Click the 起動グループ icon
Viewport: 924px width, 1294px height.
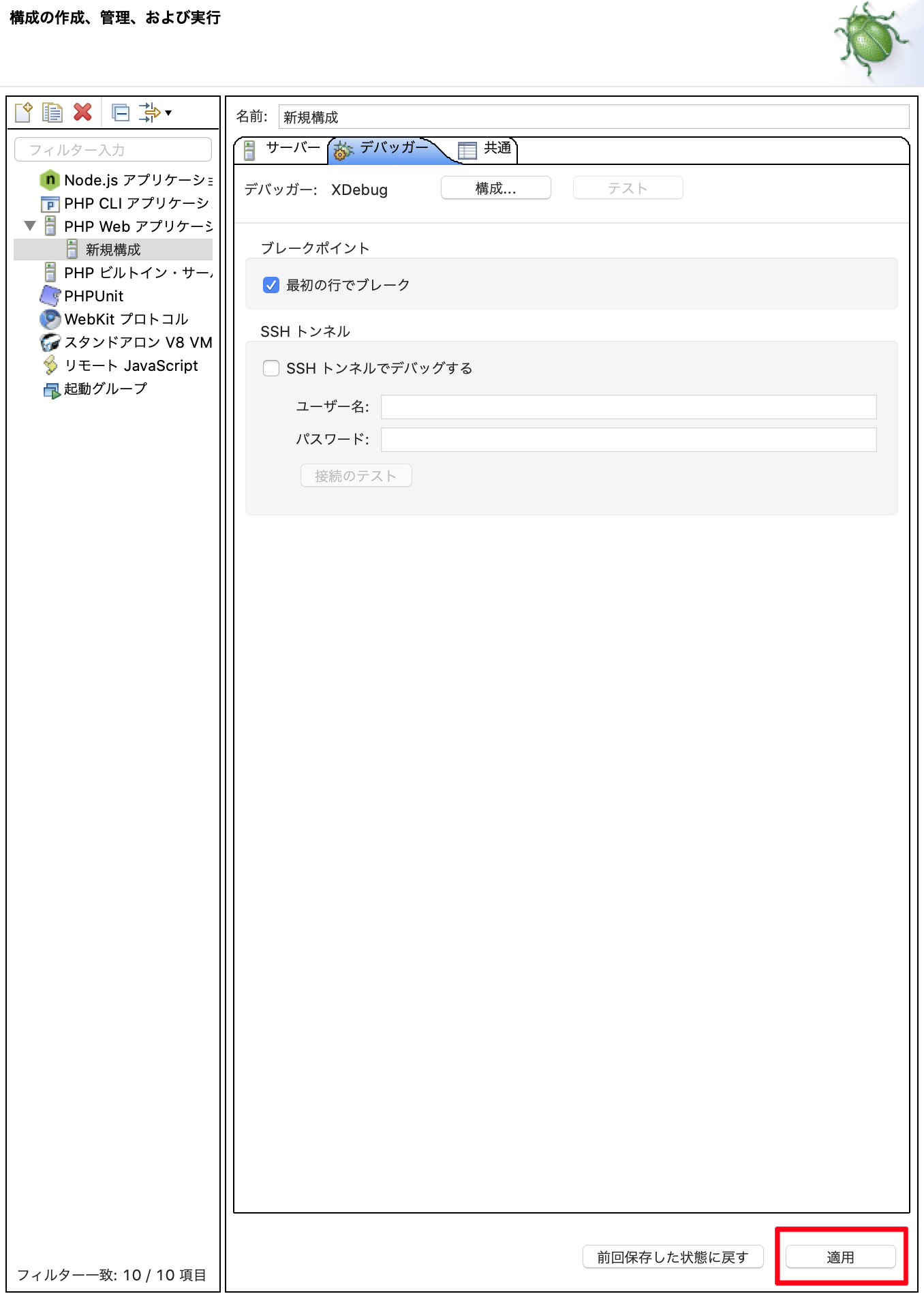coord(52,390)
